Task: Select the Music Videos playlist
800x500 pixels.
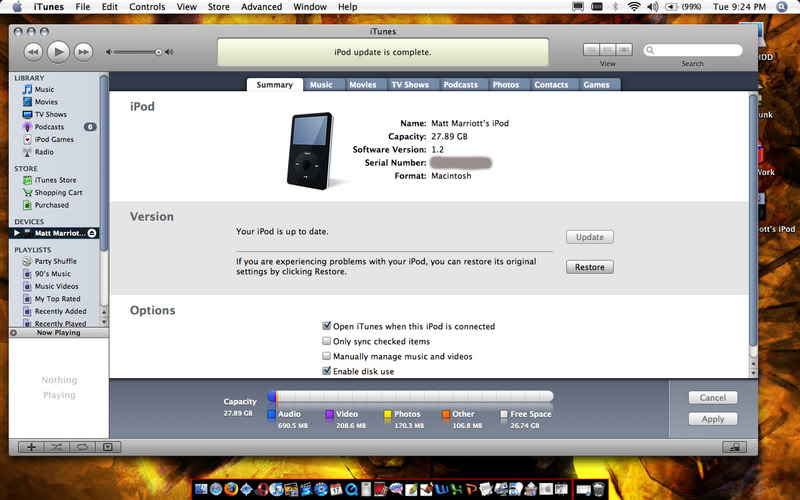Action: click(55, 286)
